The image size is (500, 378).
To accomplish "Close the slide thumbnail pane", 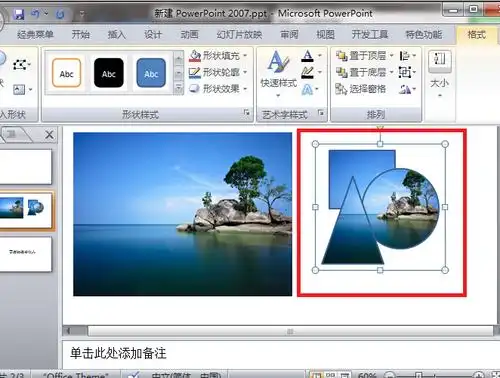I will pyautogui.click(x=49, y=135).
